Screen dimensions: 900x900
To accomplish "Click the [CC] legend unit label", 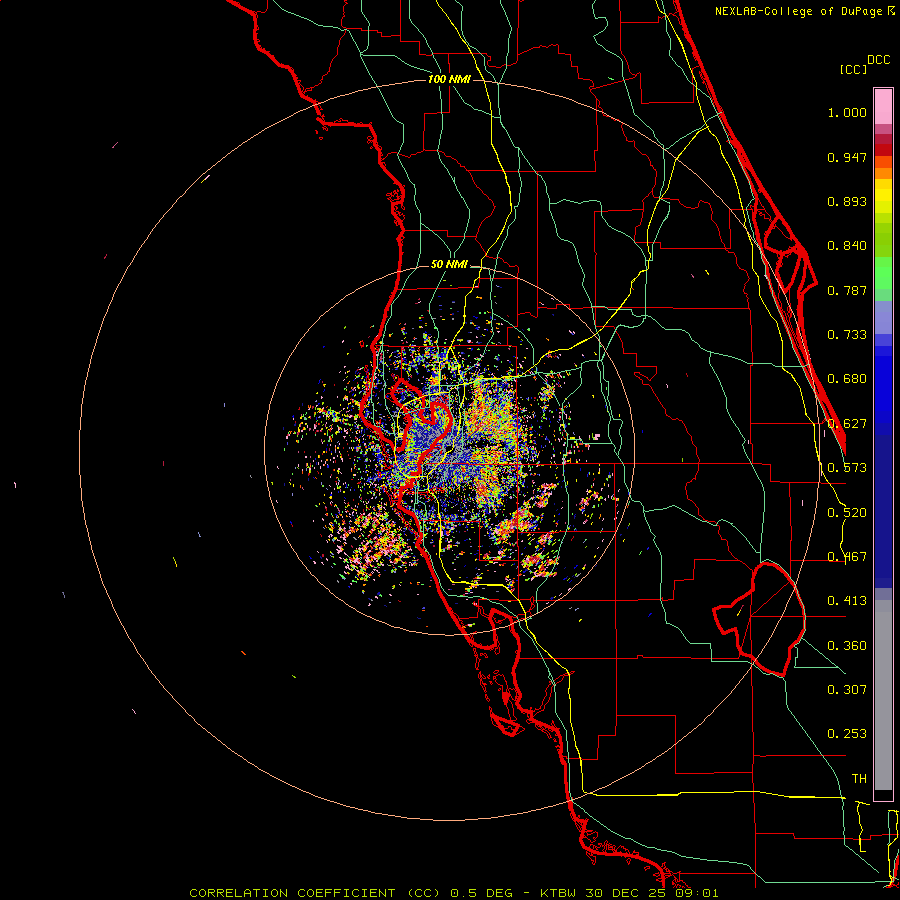I will [x=854, y=69].
